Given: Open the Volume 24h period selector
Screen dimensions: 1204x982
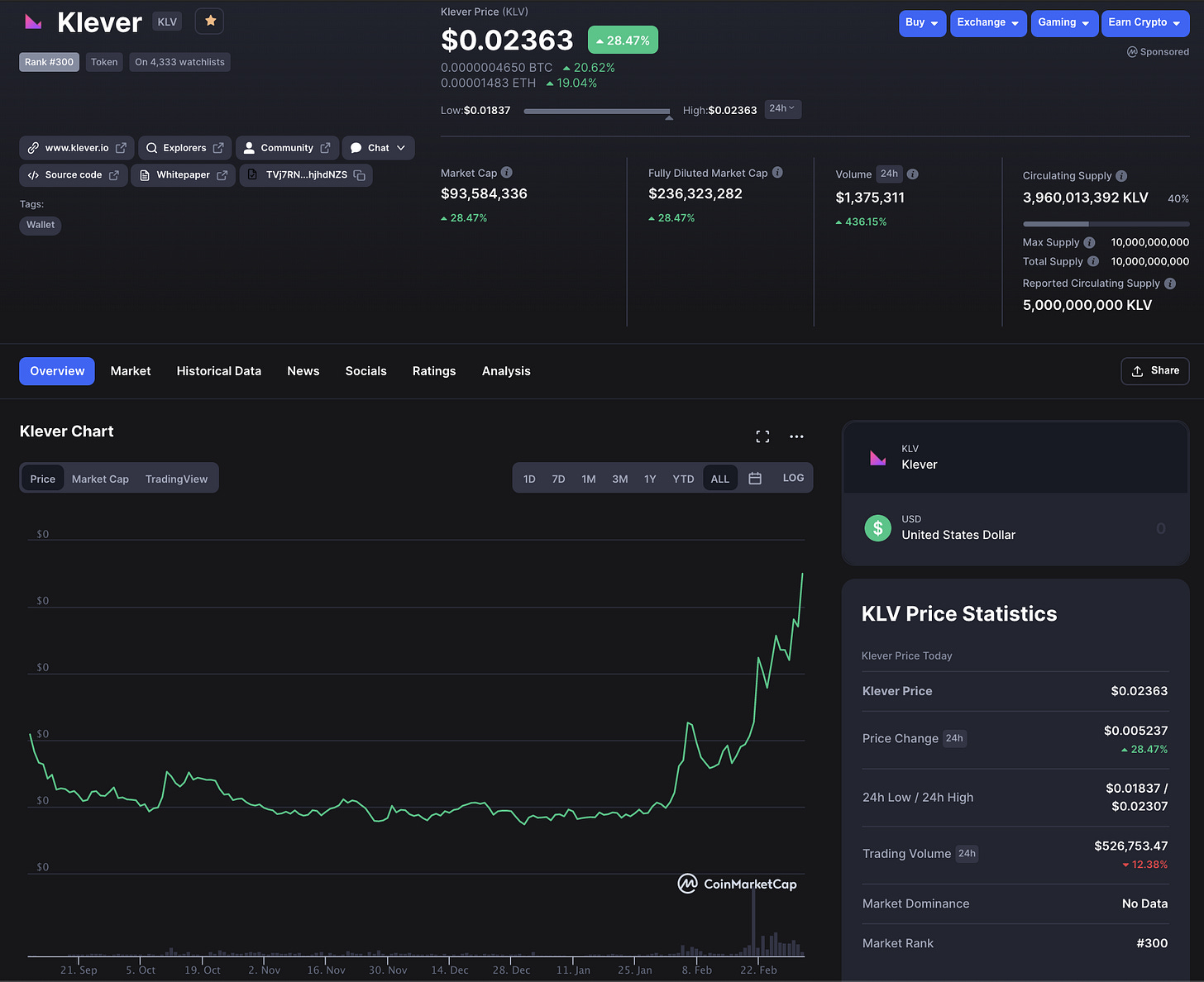Looking at the screenshot, I should pos(889,174).
